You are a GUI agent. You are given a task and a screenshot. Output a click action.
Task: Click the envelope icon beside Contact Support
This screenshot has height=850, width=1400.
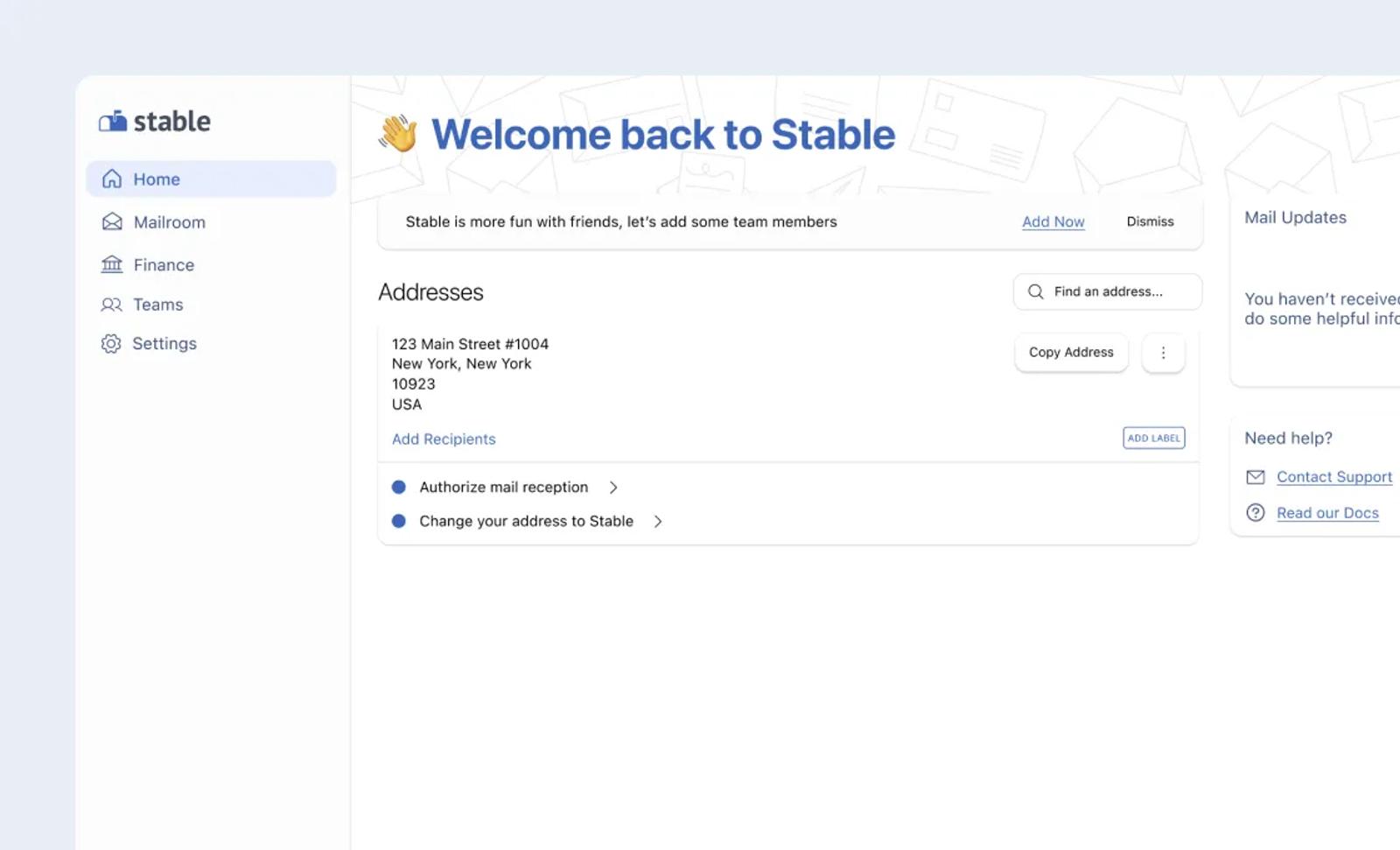pos(1256,477)
